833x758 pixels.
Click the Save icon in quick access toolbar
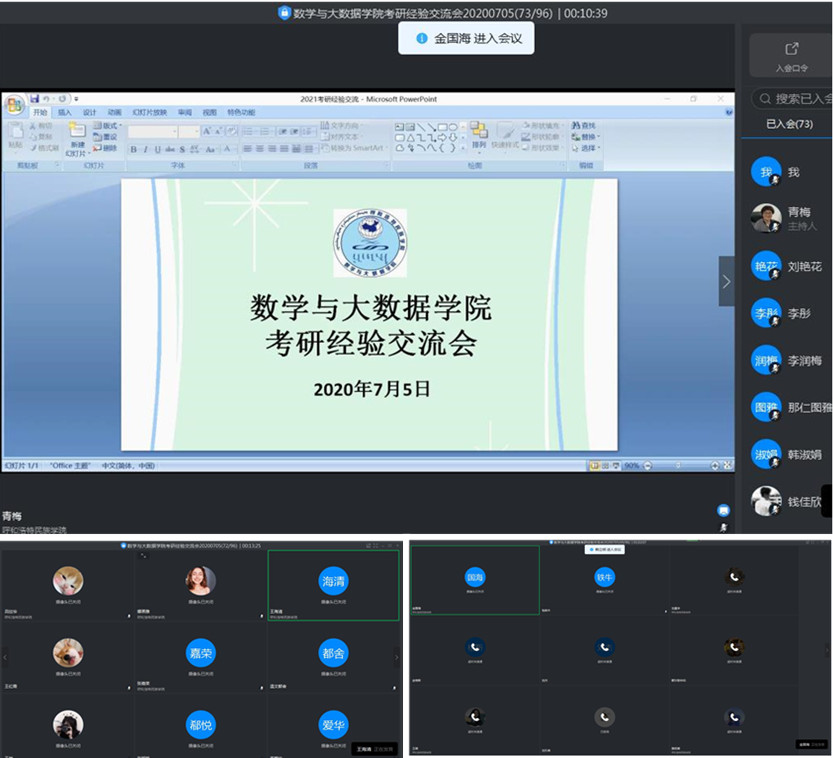coord(35,99)
